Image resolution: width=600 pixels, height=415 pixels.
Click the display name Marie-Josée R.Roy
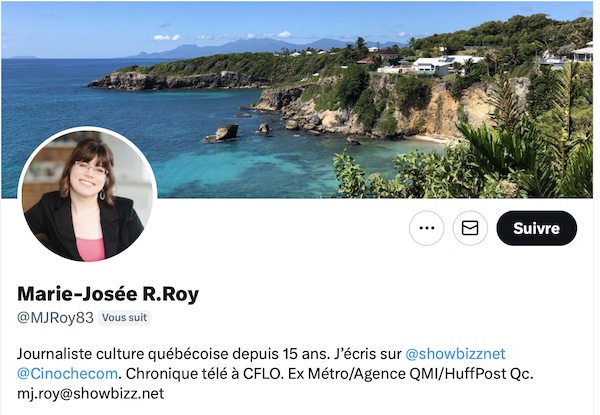point(108,294)
